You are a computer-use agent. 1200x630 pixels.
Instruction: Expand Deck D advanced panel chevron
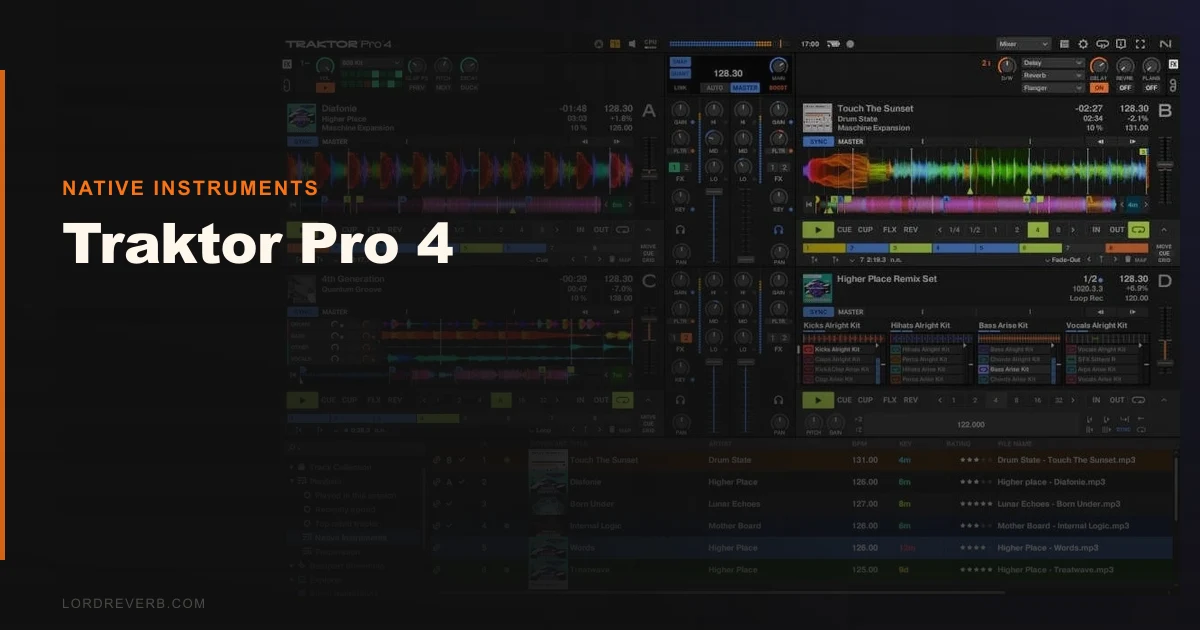1164,400
